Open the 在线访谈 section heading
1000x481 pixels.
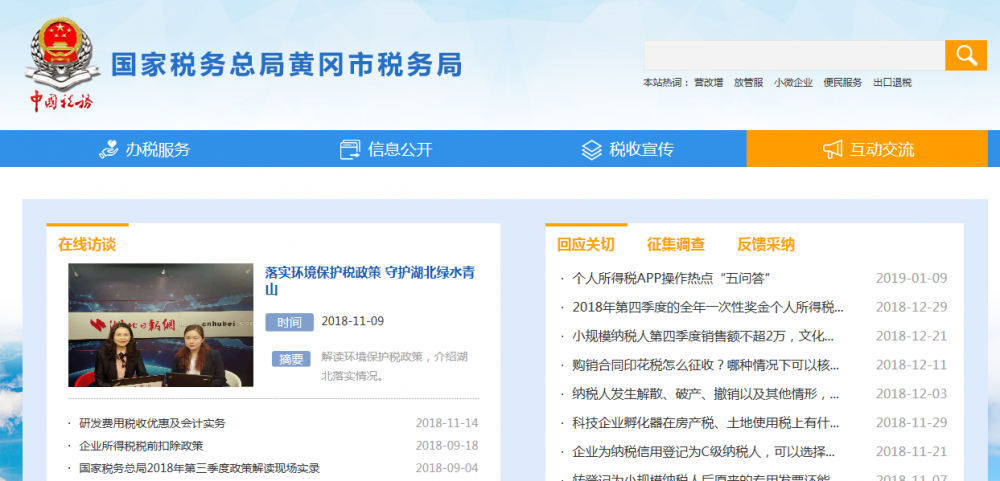point(87,244)
